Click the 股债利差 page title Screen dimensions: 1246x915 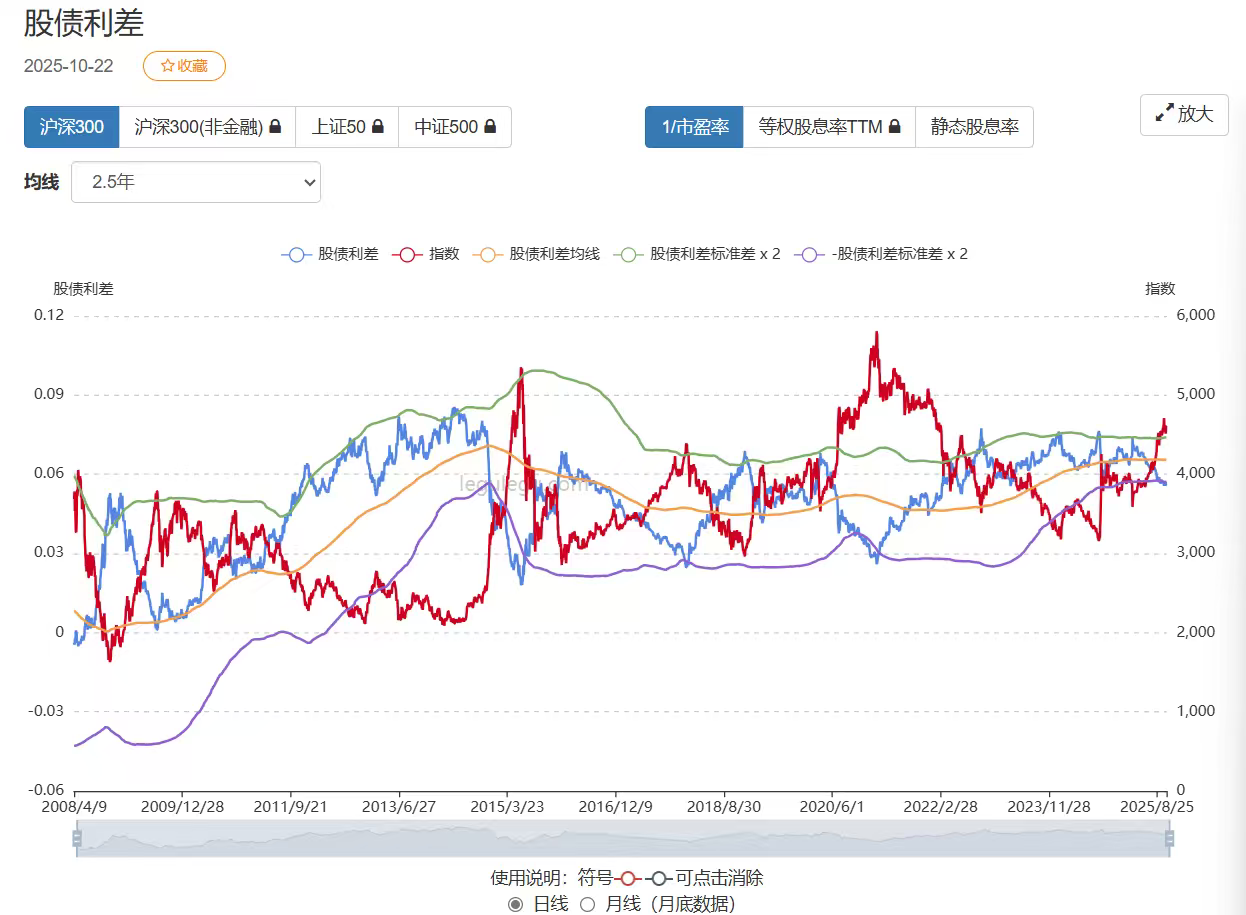coord(84,22)
